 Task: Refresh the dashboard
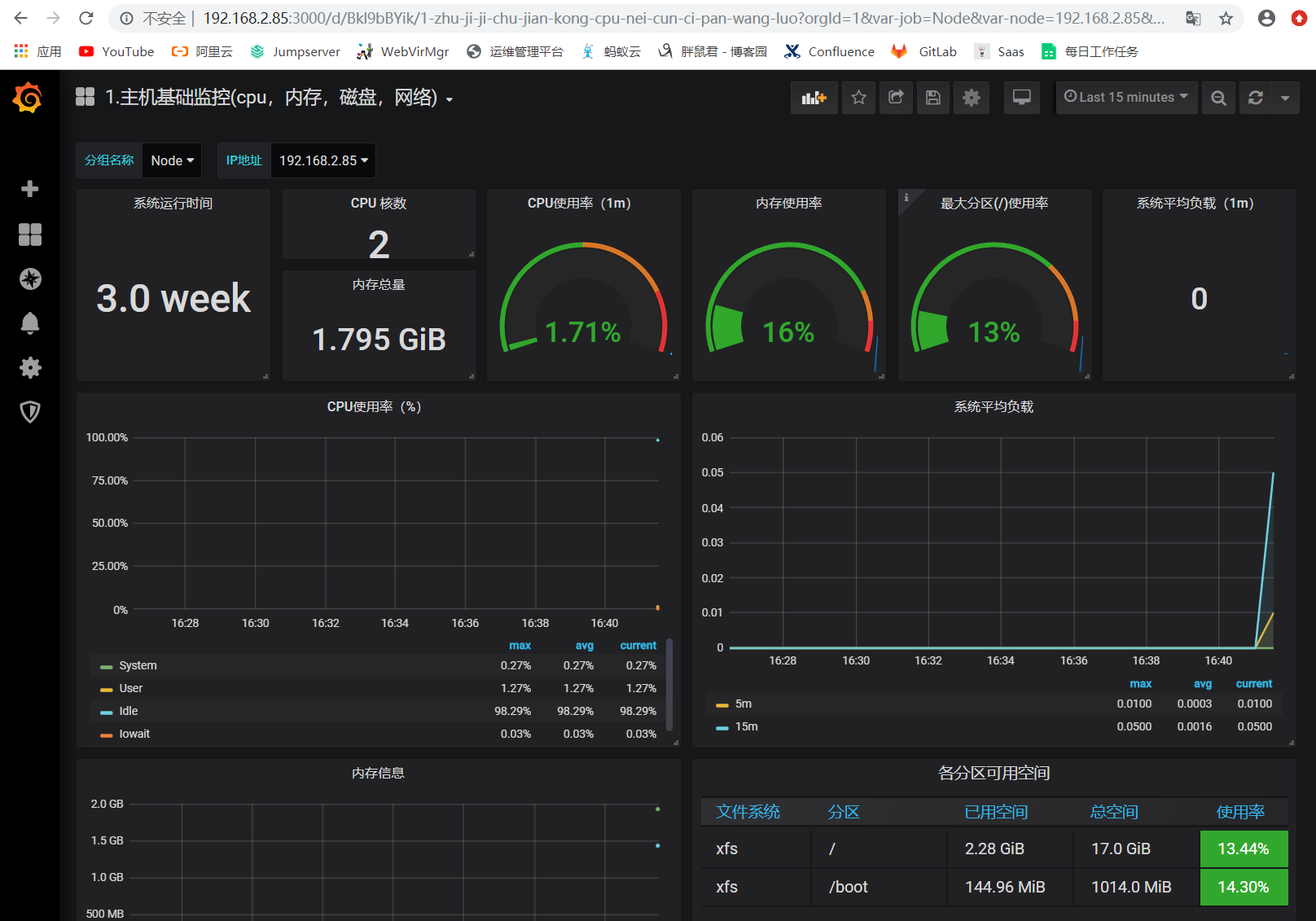click(1255, 98)
